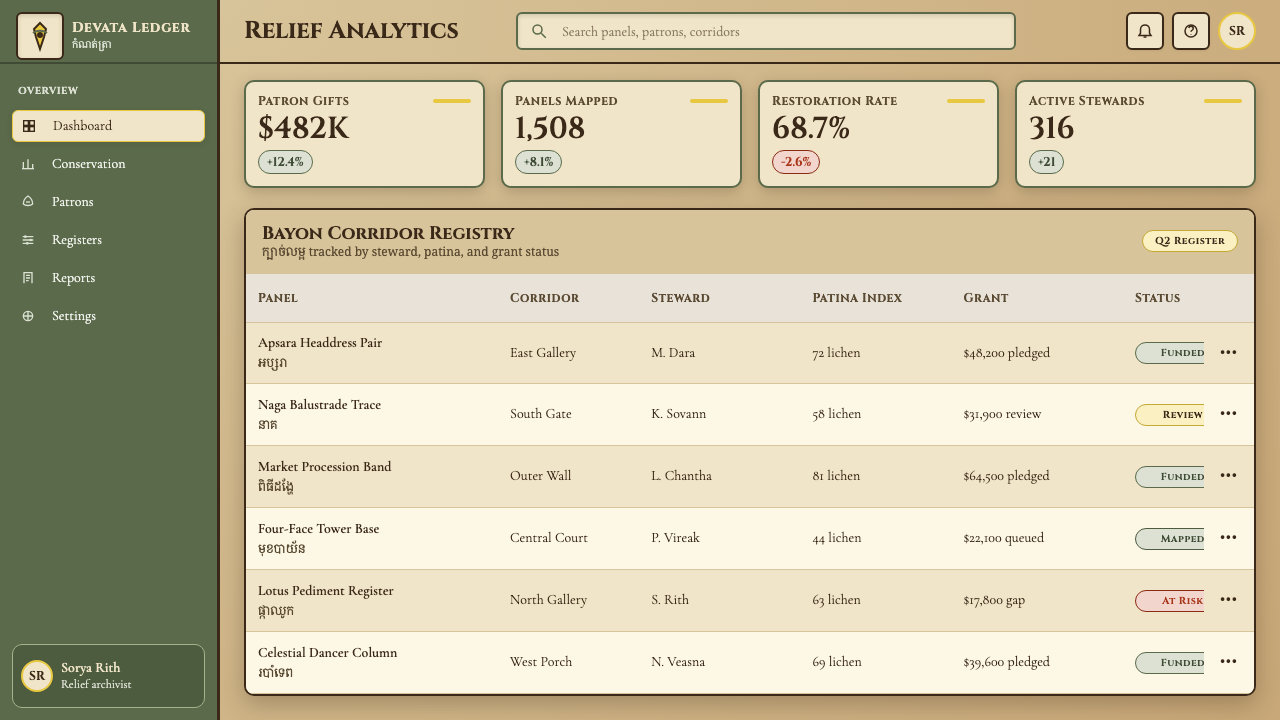
Task: Open the help icon in header
Action: coord(1191,31)
